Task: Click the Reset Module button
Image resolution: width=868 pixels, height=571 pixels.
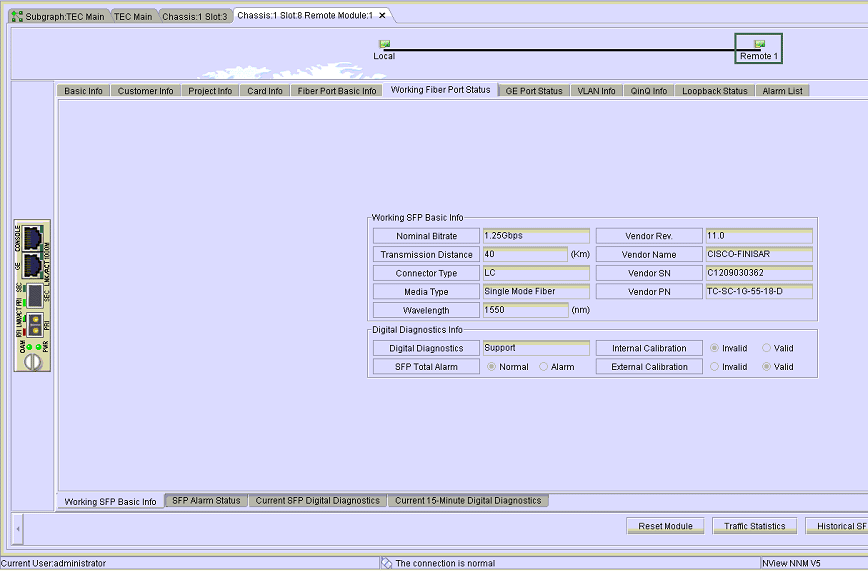Action: pyautogui.click(x=665, y=526)
